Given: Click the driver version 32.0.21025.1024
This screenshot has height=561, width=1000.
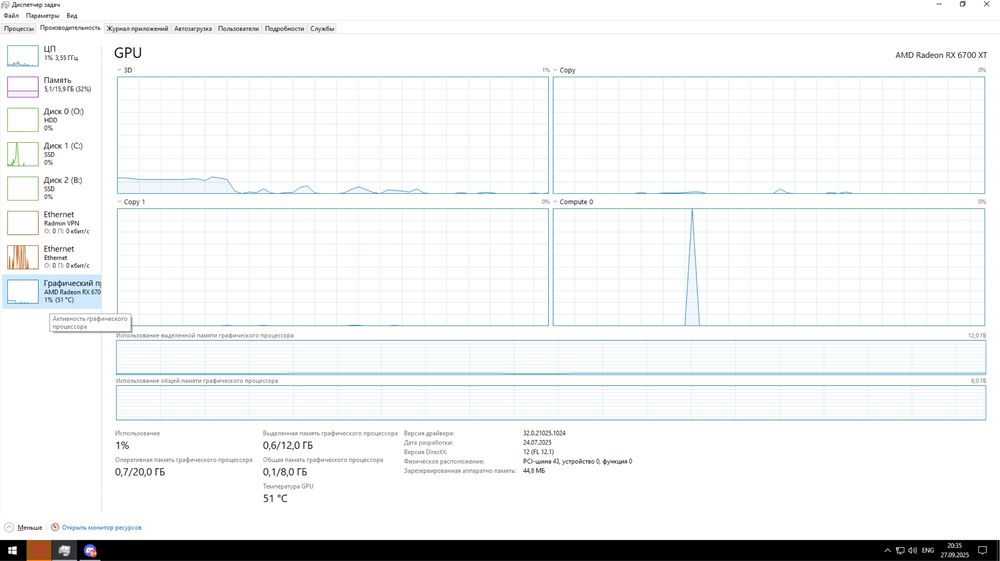Looking at the screenshot, I should pos(544,433).
